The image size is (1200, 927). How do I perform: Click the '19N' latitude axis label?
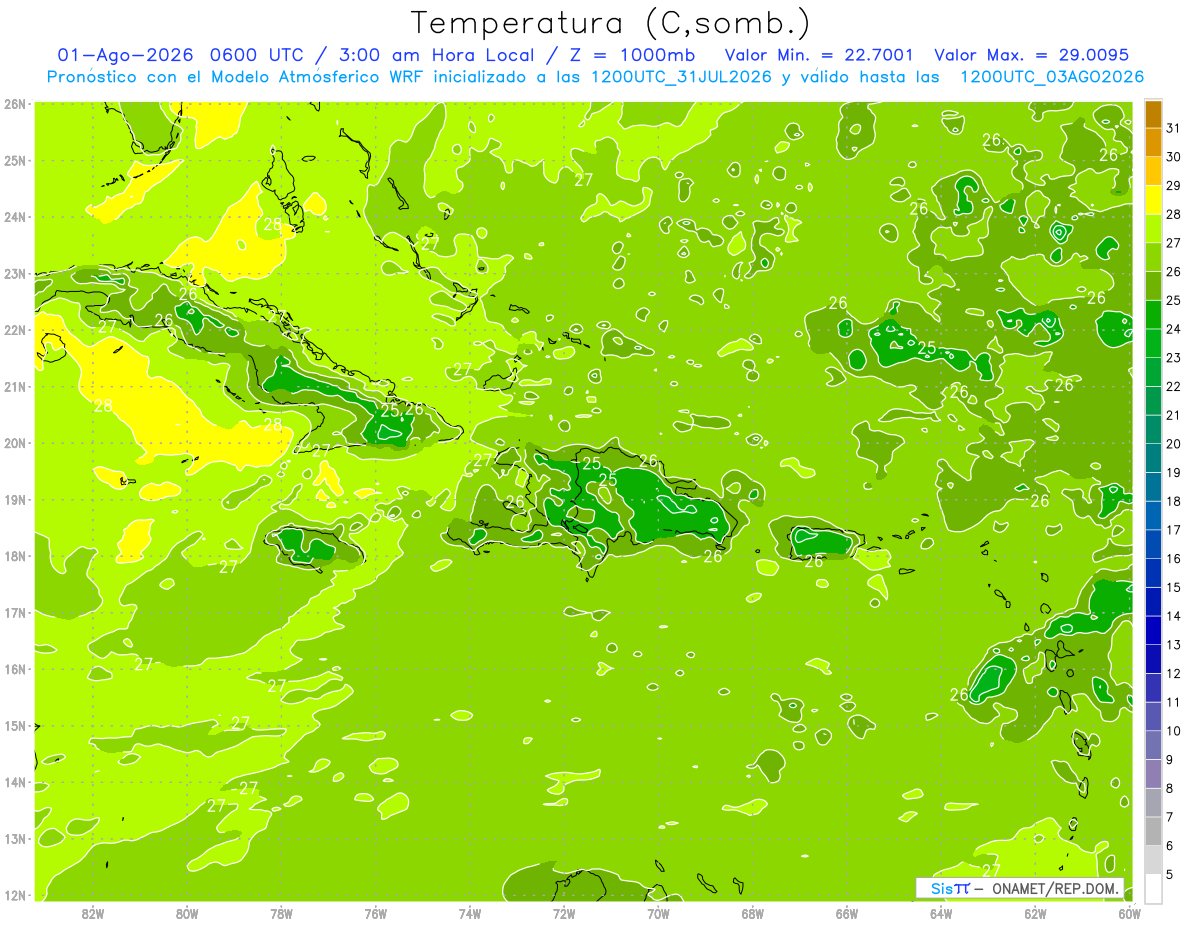point(14,499)
